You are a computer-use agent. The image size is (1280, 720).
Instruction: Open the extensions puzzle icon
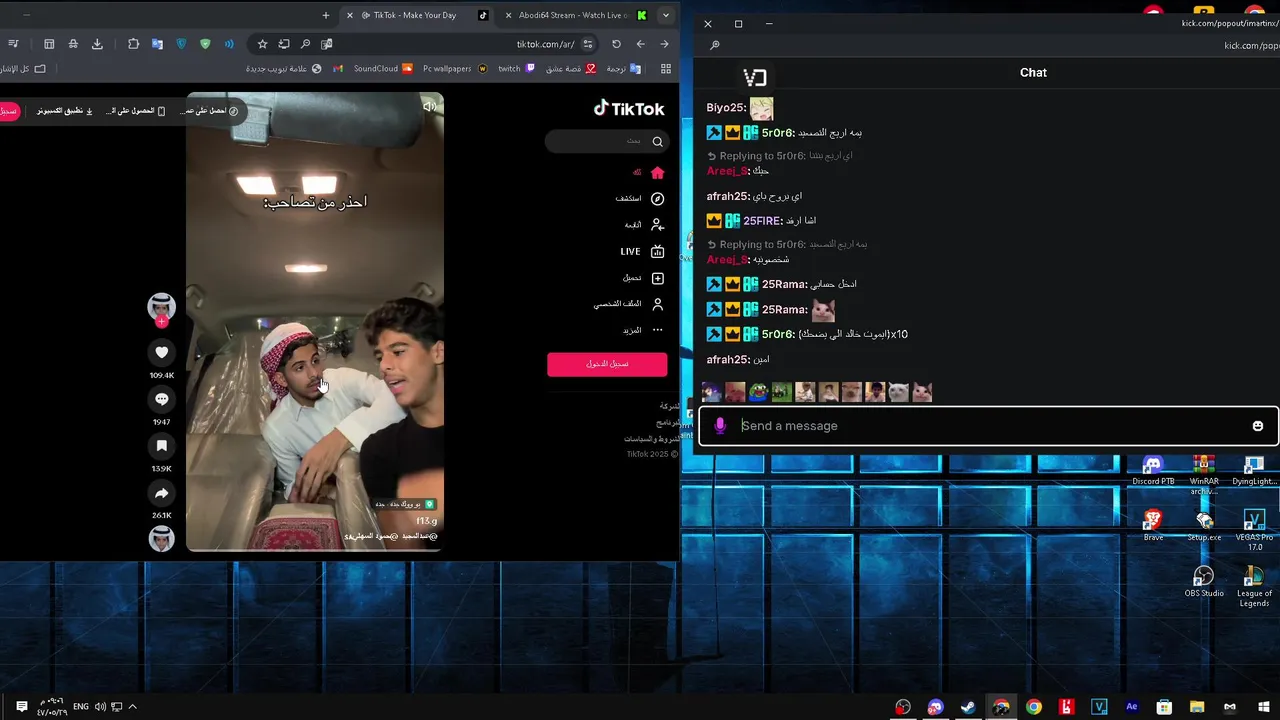point(133,44)
